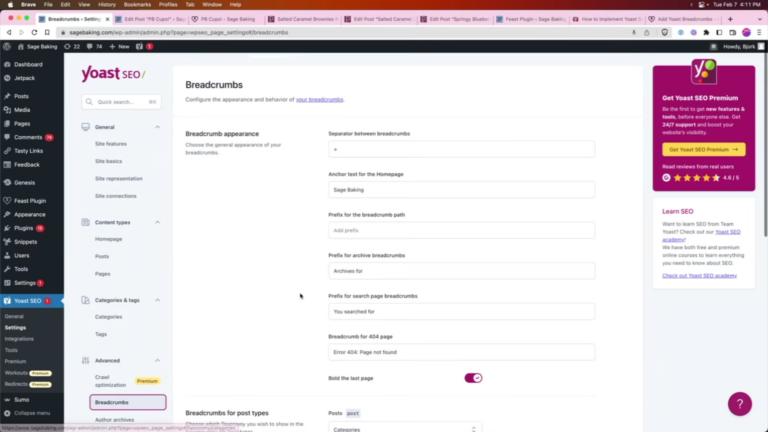This screenshot has width=768, height=432.
Task: Open a new browser tab with plus
Action: 730,19
